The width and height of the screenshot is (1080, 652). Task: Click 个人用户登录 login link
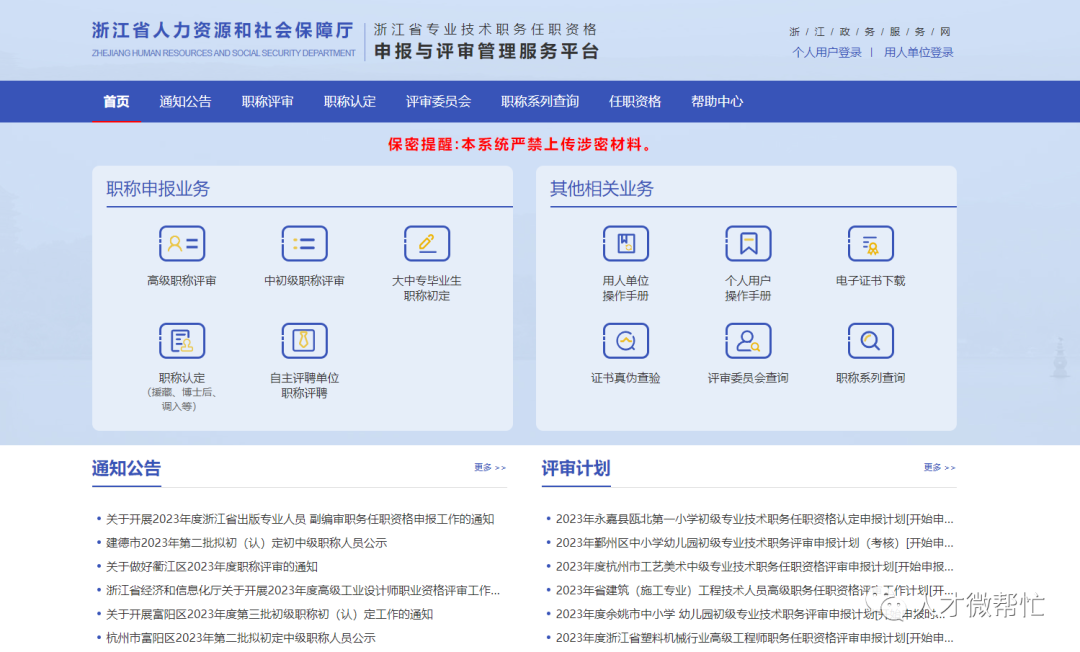(x=828, y=51)
